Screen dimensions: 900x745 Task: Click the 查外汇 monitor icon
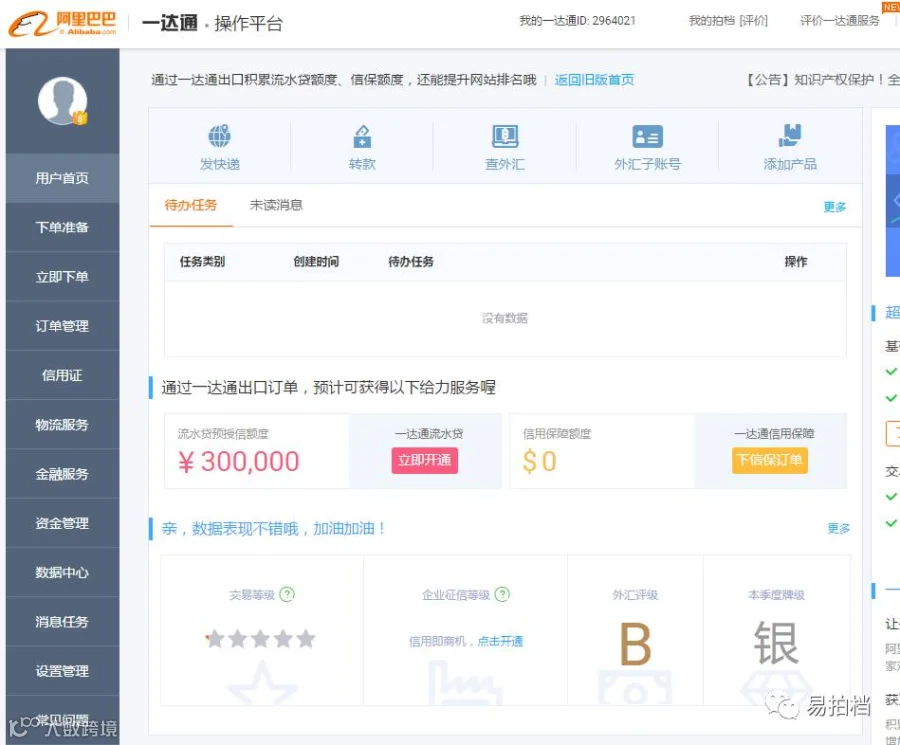tap(505, 136)
